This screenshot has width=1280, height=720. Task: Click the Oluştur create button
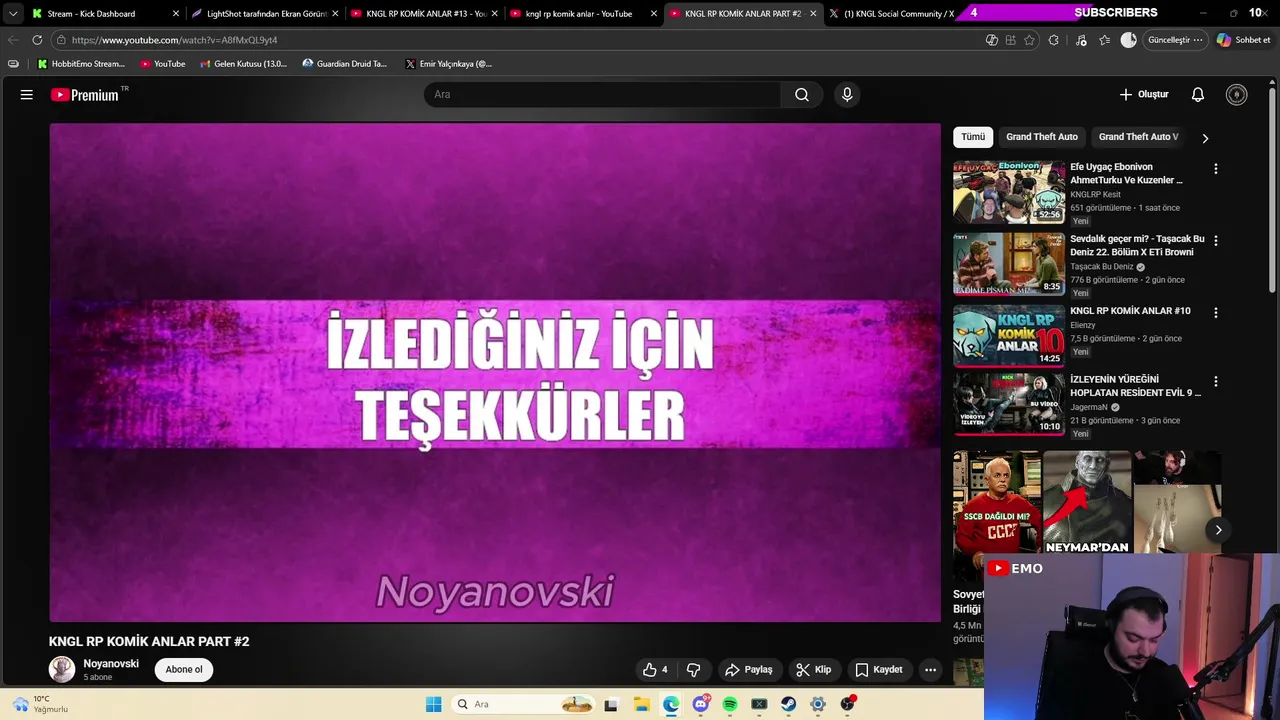[1144, 94]
